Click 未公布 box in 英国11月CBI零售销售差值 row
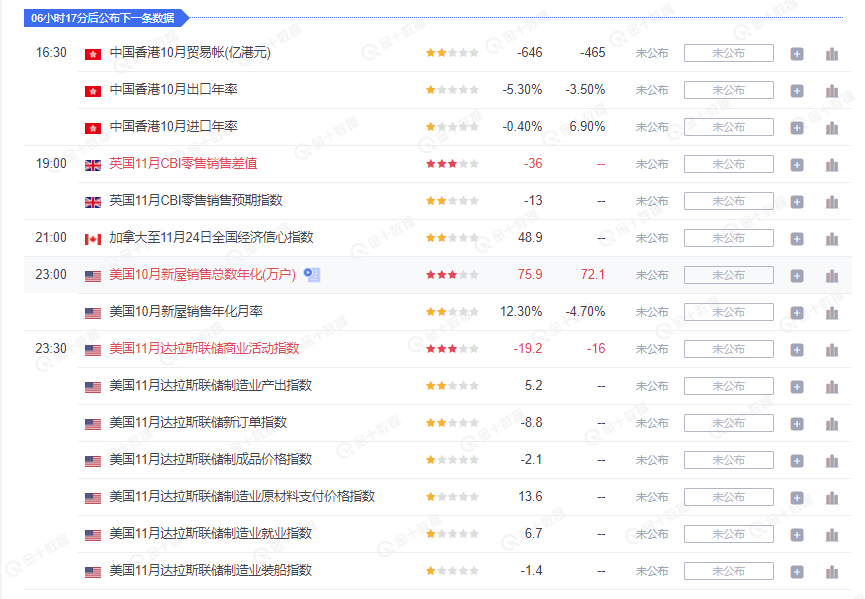 729,164
